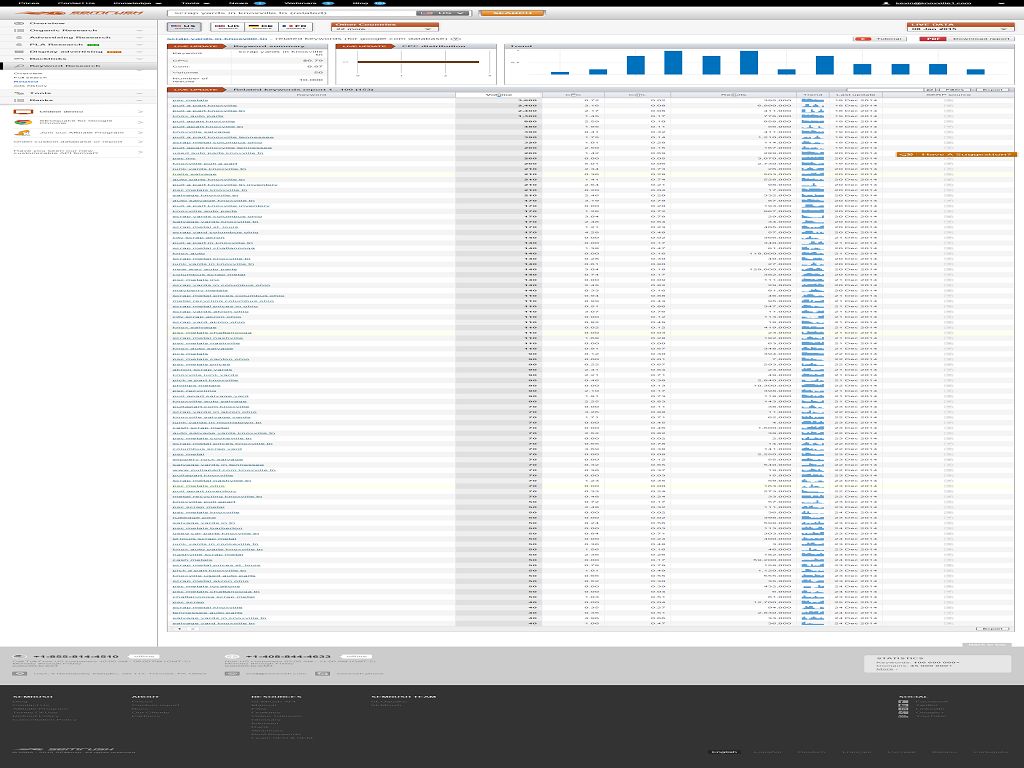Select the US database flag button
This screenshot has width=1024, height=768.
[185, 27]
